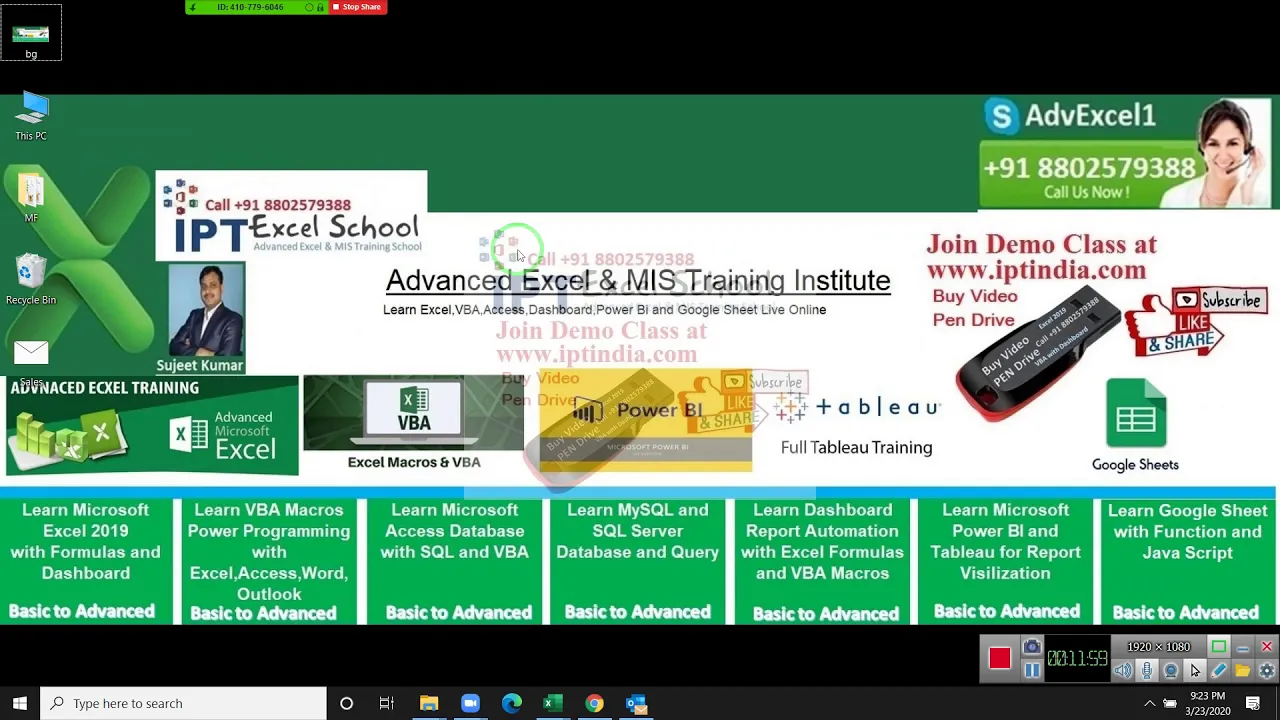Open the Windows Start menu
This screenshot has width=1280, height=720.
click(x=20, y=703)
